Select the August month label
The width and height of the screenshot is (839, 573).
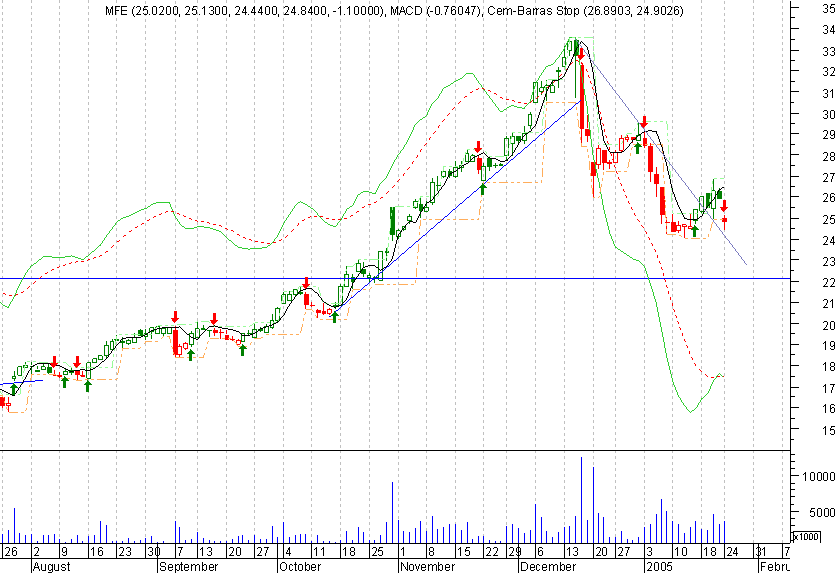pyautogui.click(x=51, y=566)
